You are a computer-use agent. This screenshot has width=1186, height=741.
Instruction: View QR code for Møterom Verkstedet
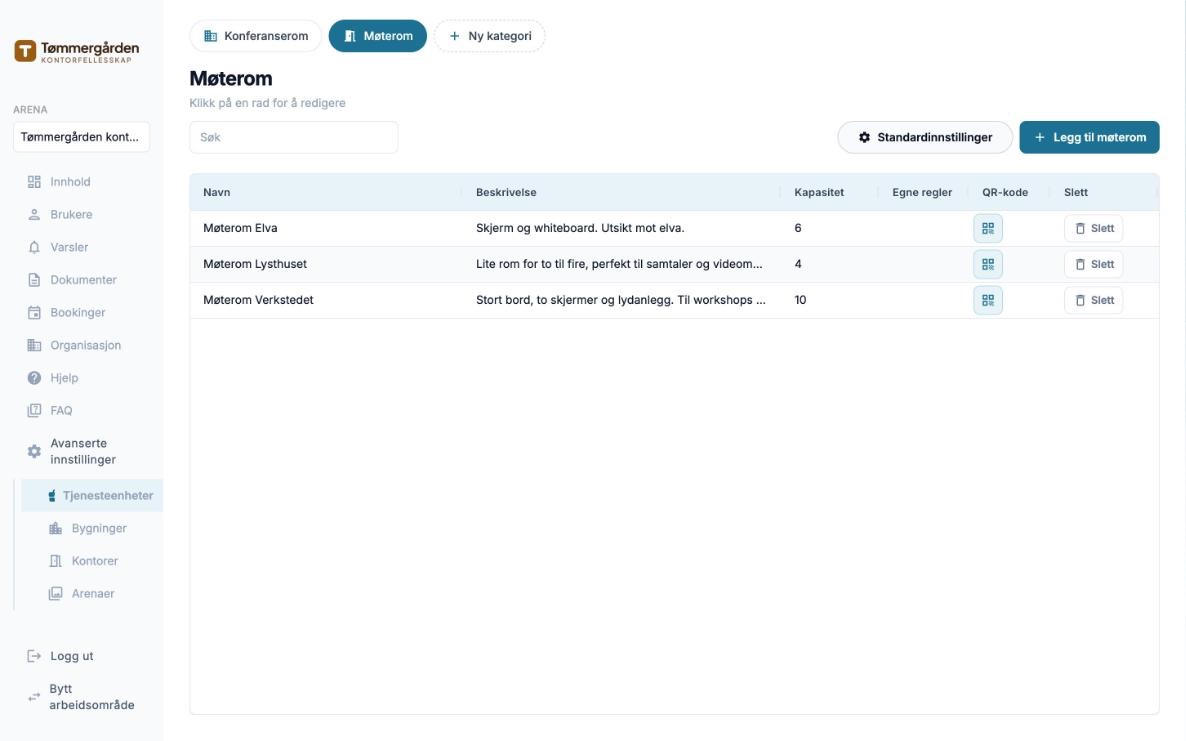(987, 300)
